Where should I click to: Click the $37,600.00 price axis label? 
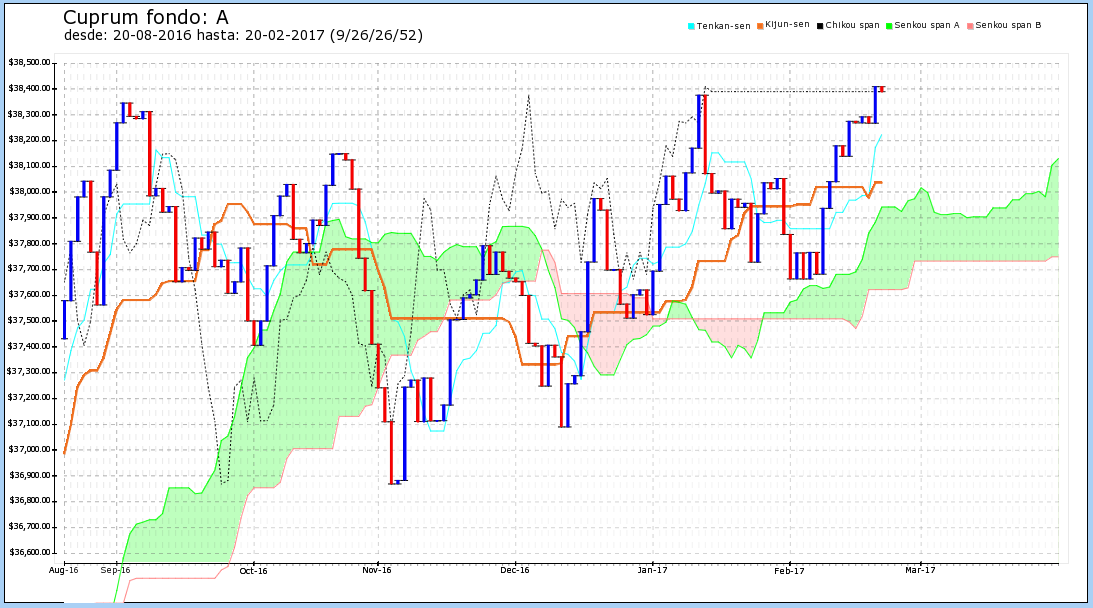(29, 294)
